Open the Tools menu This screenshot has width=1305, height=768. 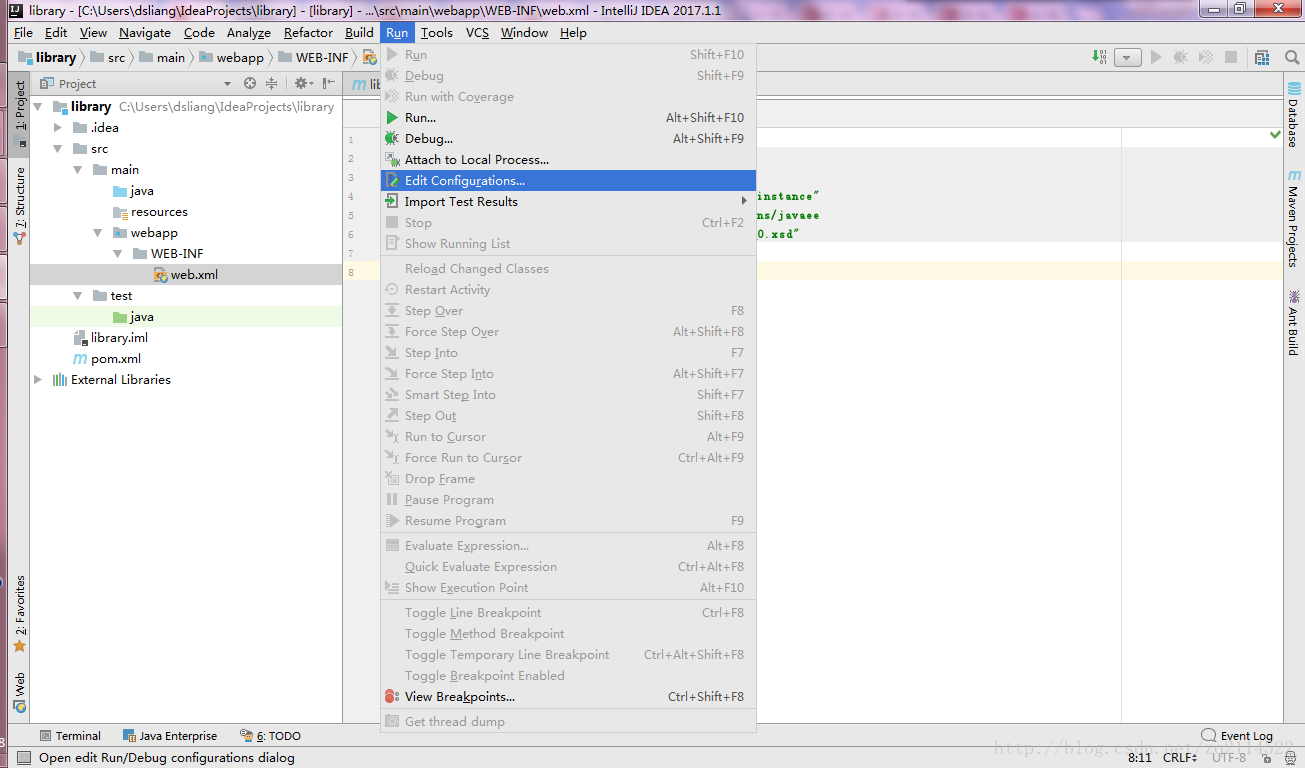point(437,32)
